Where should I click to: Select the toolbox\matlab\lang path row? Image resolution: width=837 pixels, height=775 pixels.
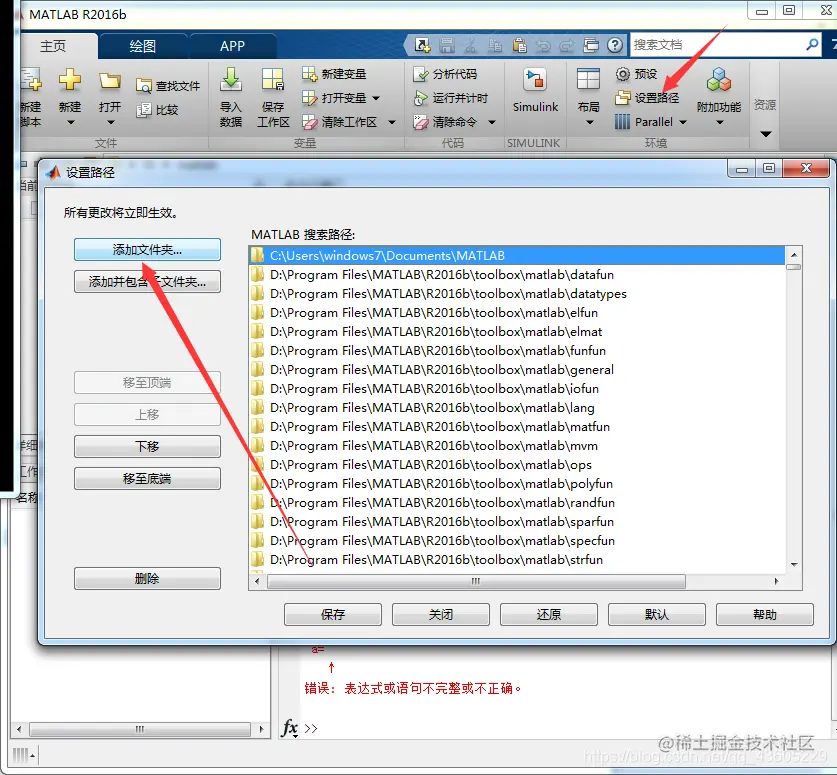coord(517,408)
